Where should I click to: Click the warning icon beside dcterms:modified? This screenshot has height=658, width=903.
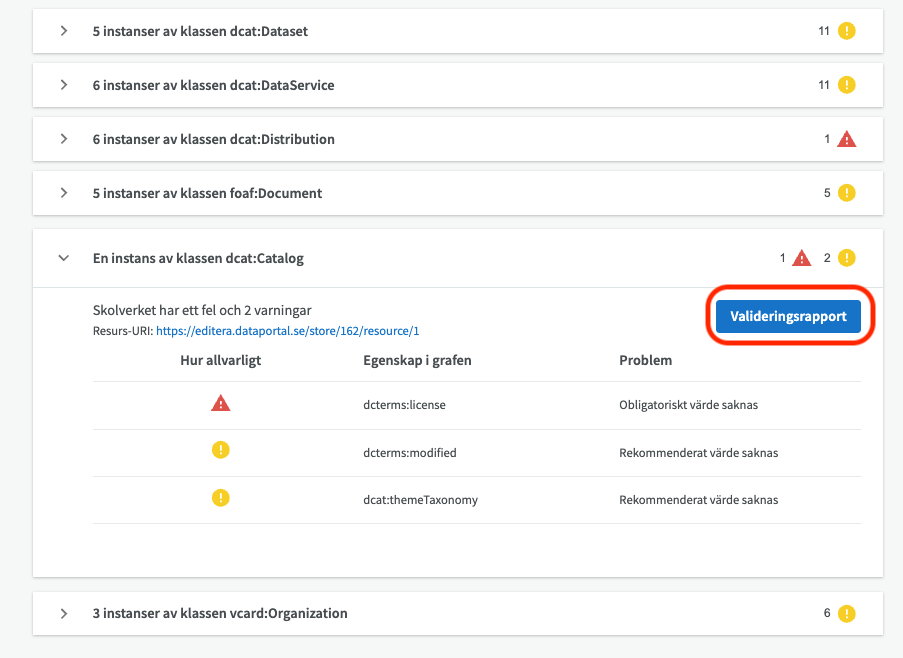(x=221, y=451)
